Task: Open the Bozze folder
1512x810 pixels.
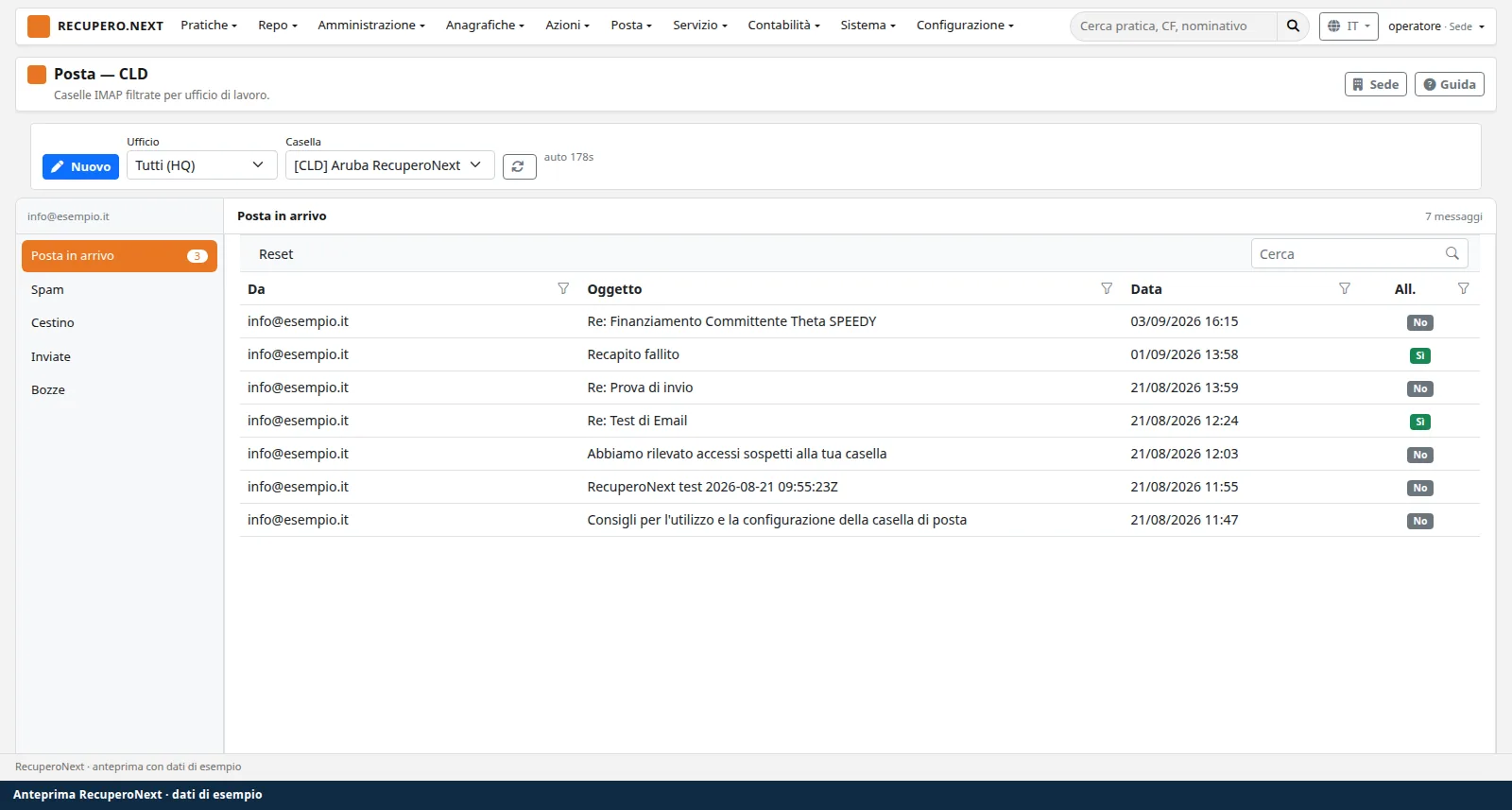Action: (x=119, y=389)
